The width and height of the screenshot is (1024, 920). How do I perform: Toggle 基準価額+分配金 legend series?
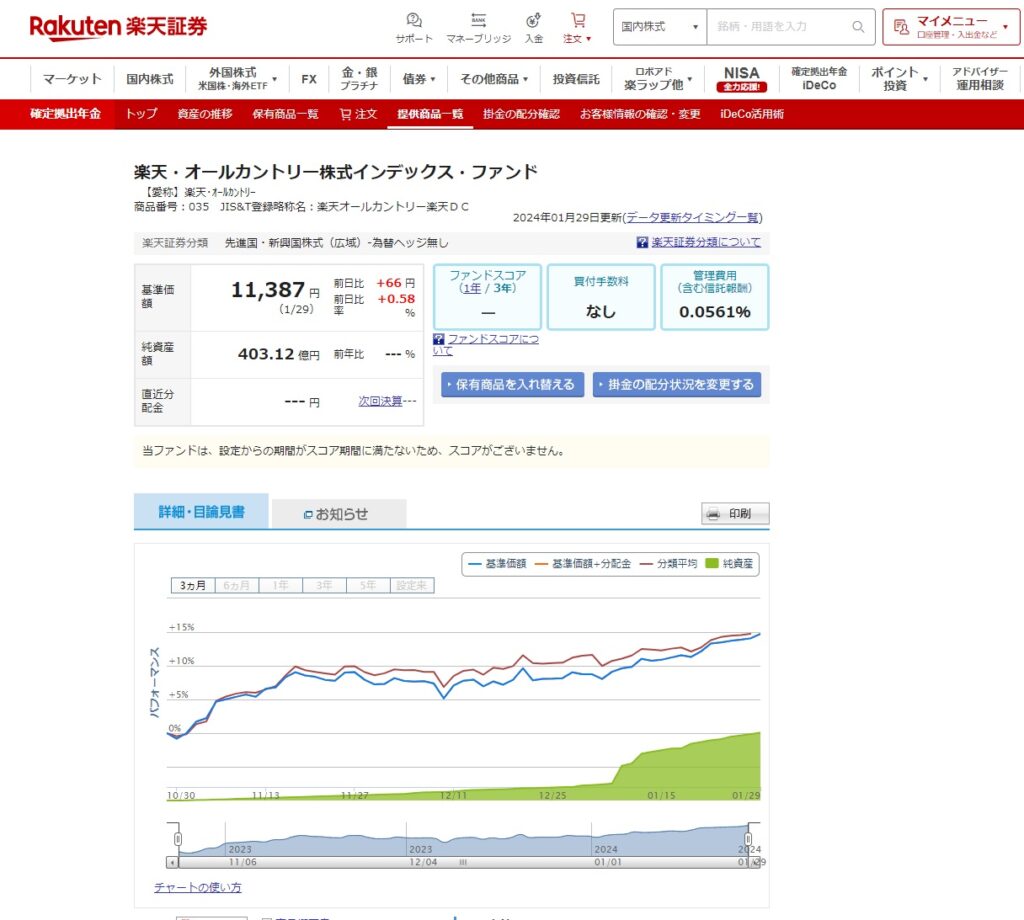583,563
